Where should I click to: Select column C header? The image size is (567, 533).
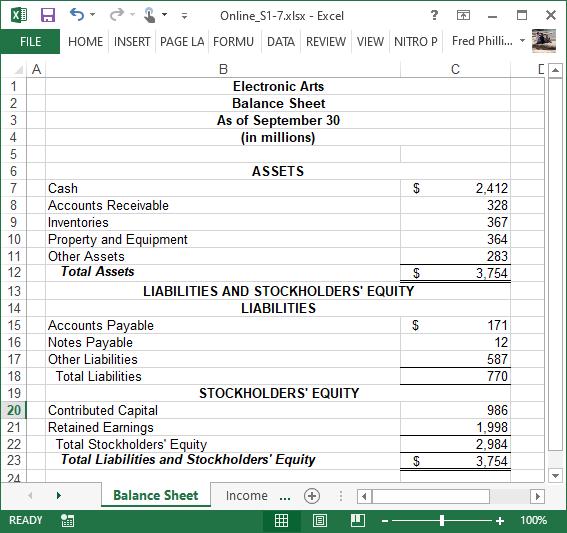coord(455,69)
